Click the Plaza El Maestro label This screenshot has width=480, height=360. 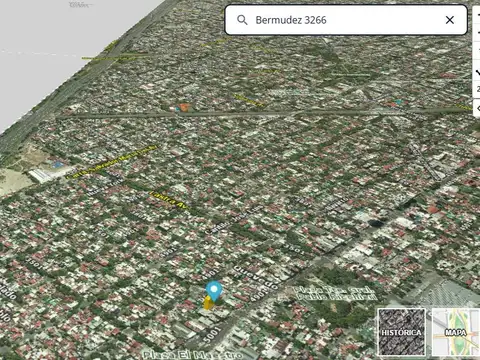click(x=192, y=355)
